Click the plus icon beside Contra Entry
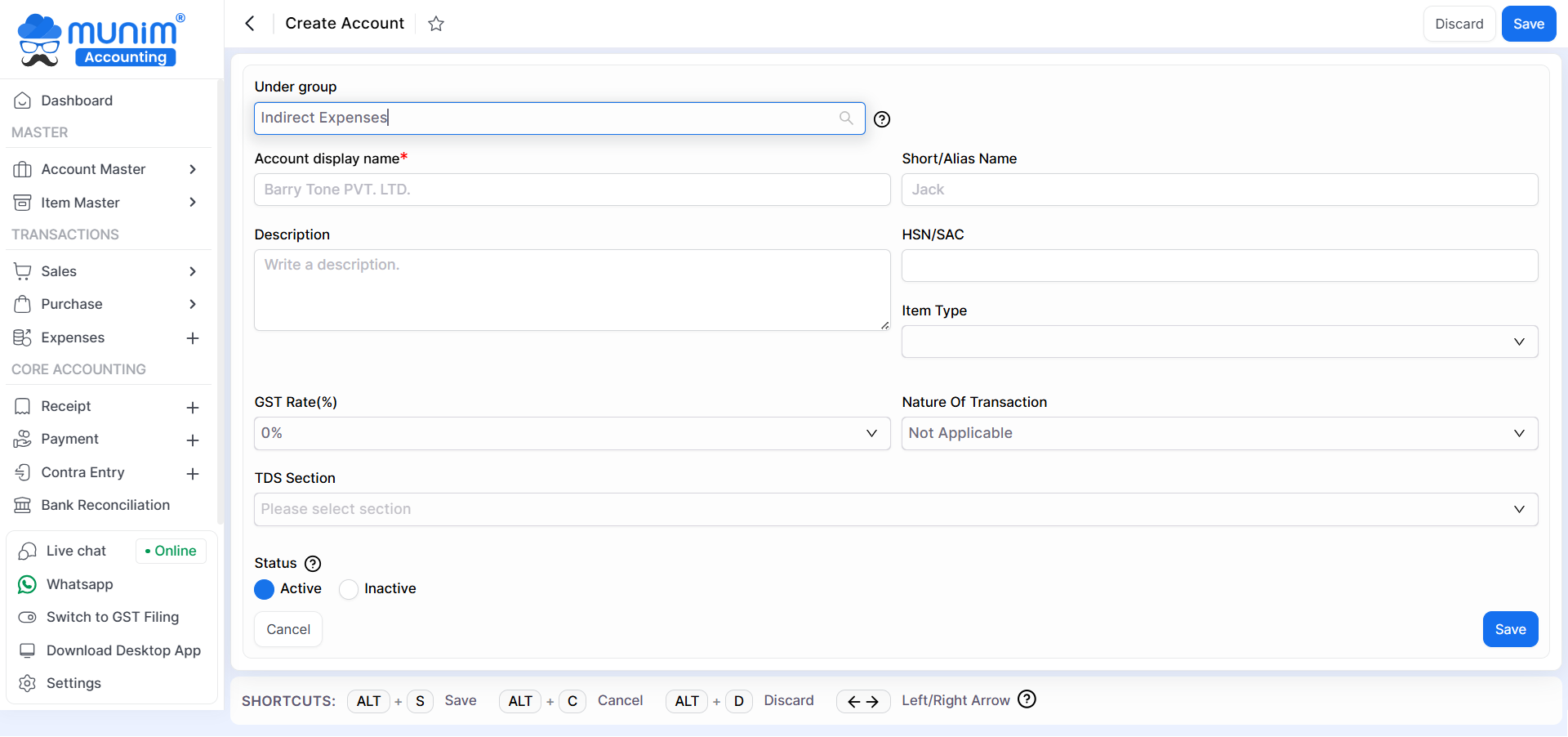1568x737 pixels. click(193, 473)
